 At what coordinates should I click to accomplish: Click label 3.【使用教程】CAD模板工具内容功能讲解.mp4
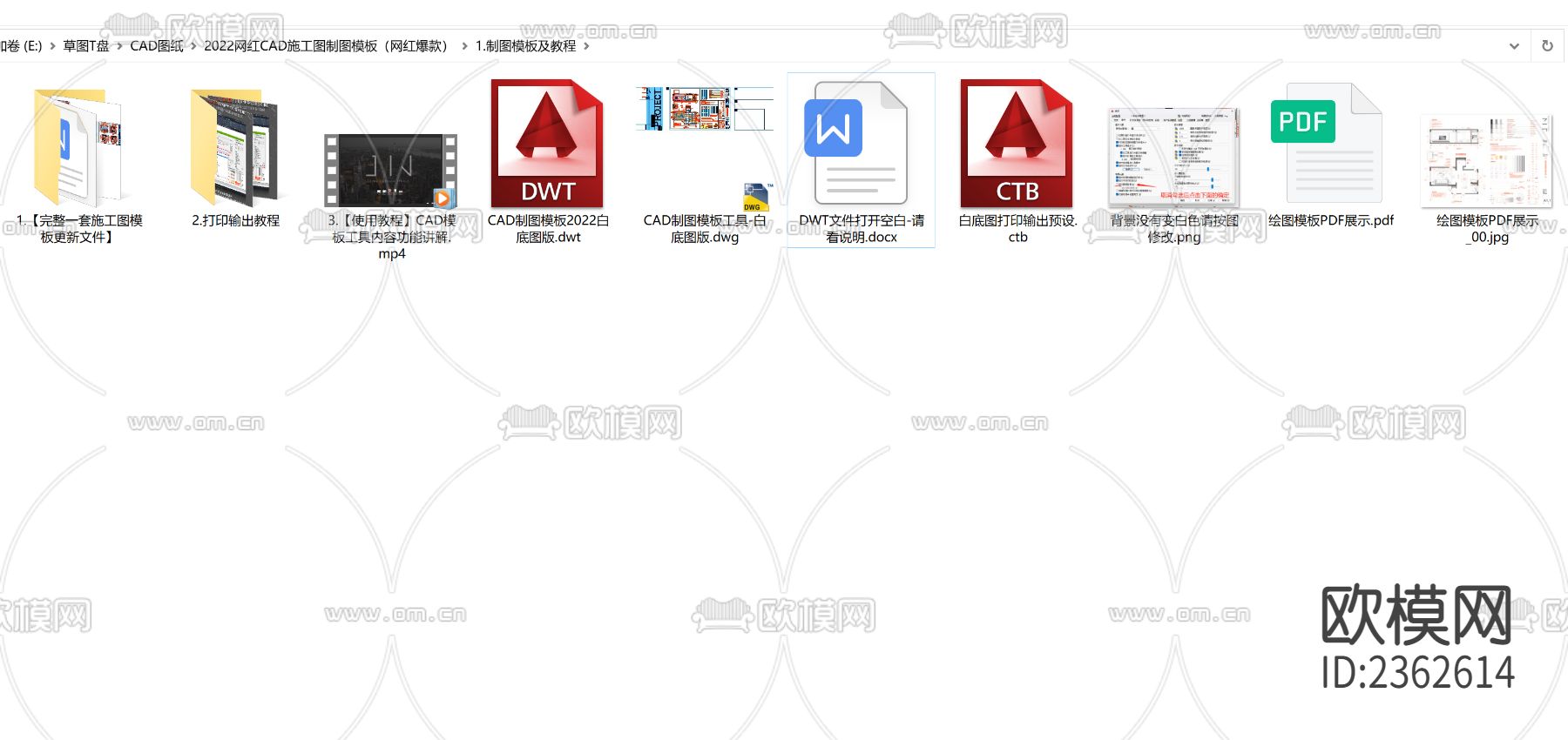392,237
